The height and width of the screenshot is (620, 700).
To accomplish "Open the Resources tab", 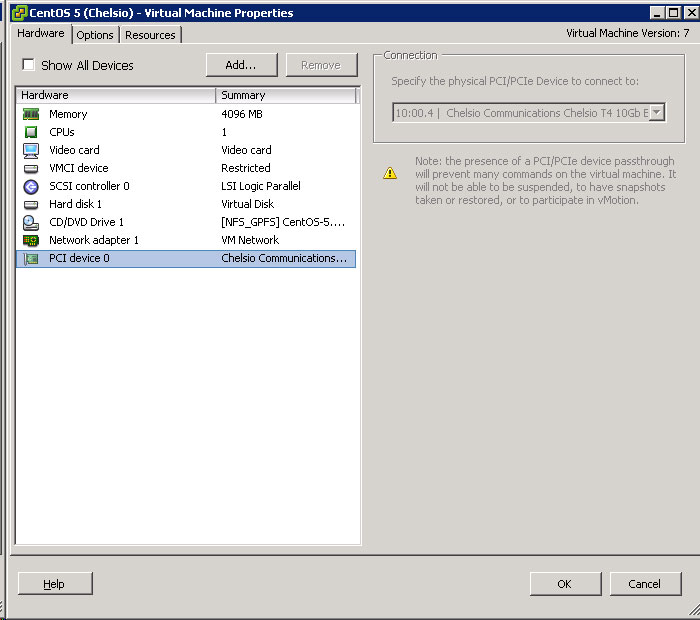I will pos(150,35).
